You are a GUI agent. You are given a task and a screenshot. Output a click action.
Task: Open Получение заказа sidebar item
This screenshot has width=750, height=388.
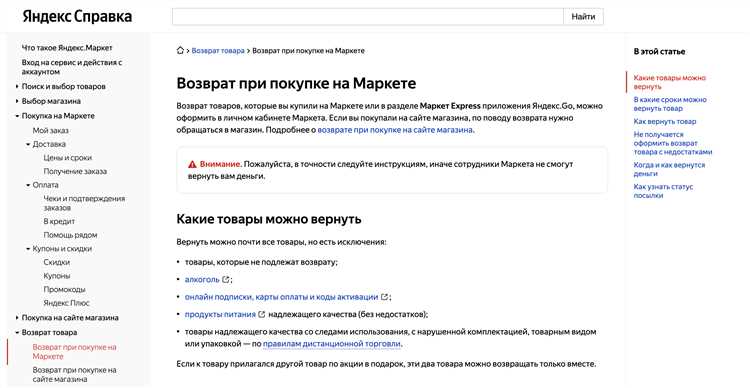(x=75, y=171)
